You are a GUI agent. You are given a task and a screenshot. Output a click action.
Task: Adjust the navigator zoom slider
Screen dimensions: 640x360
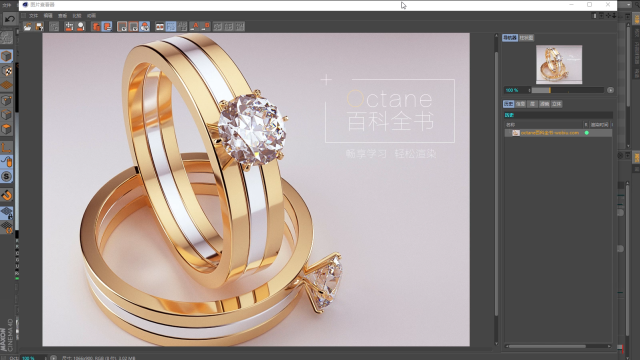pos(567,90)
